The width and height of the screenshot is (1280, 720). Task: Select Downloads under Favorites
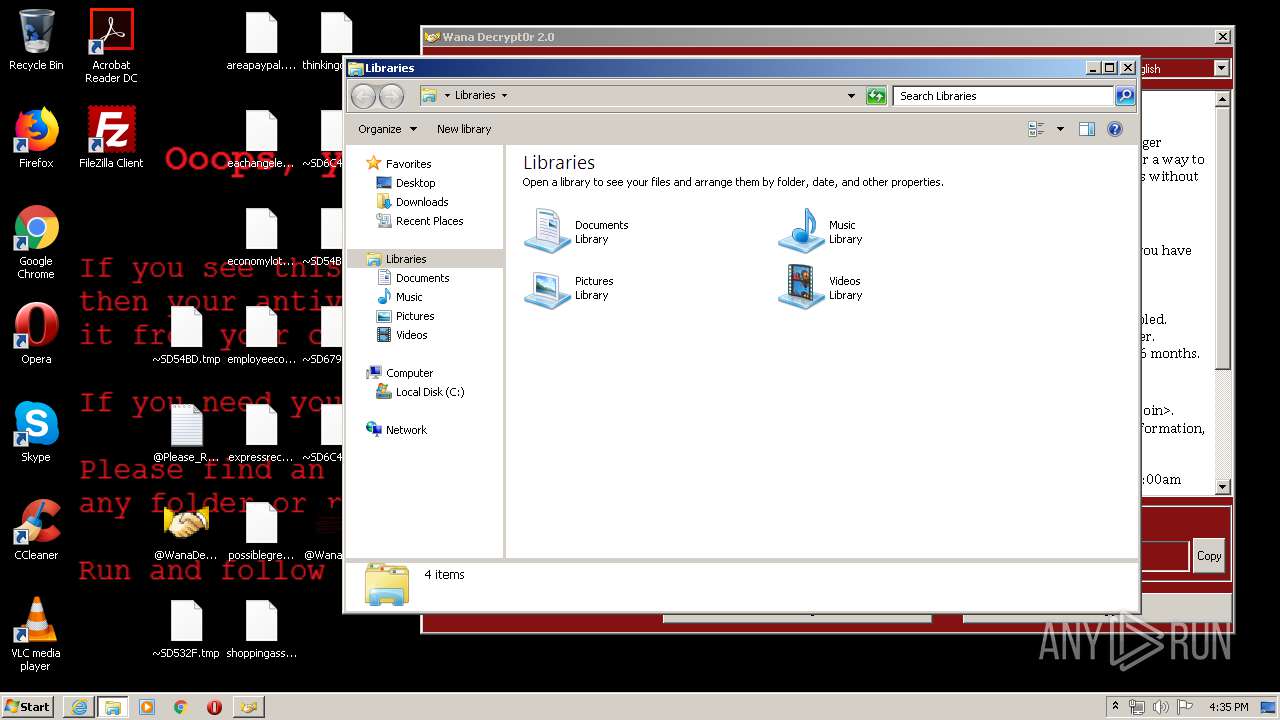pos(421,202)
